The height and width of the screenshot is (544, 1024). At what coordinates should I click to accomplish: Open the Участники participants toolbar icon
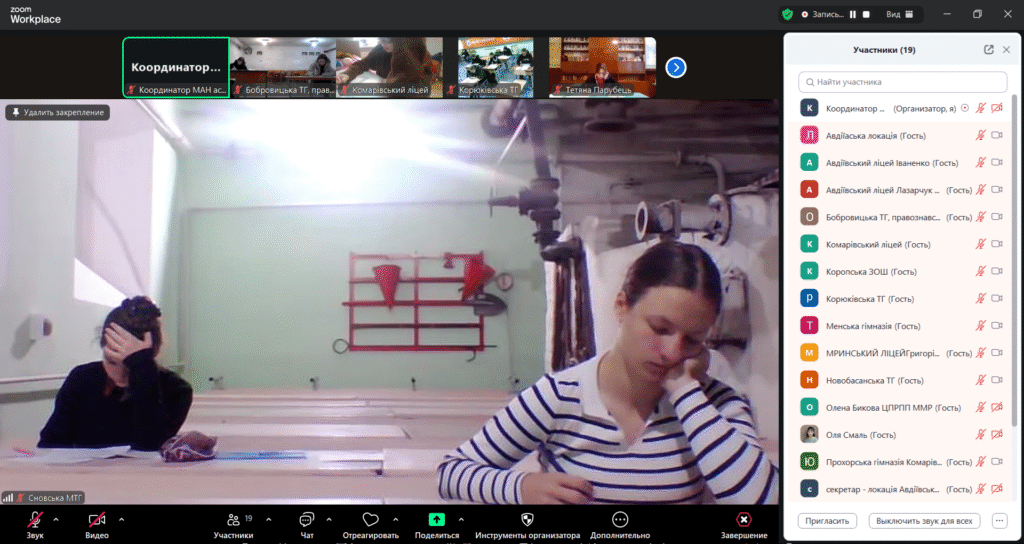[x=233, y=520]
